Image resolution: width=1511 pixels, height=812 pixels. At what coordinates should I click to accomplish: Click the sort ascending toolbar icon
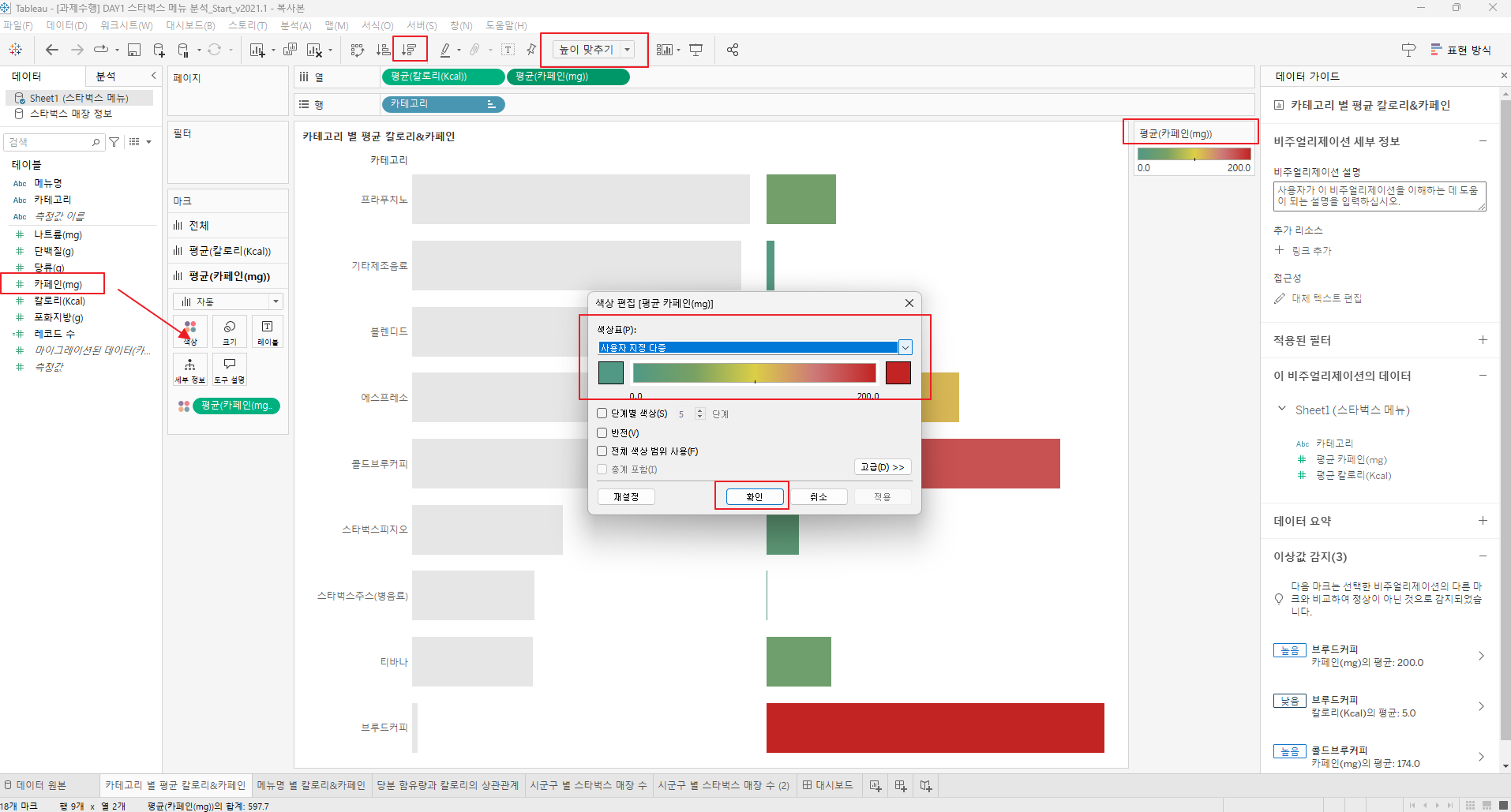[x=383, y=50]
